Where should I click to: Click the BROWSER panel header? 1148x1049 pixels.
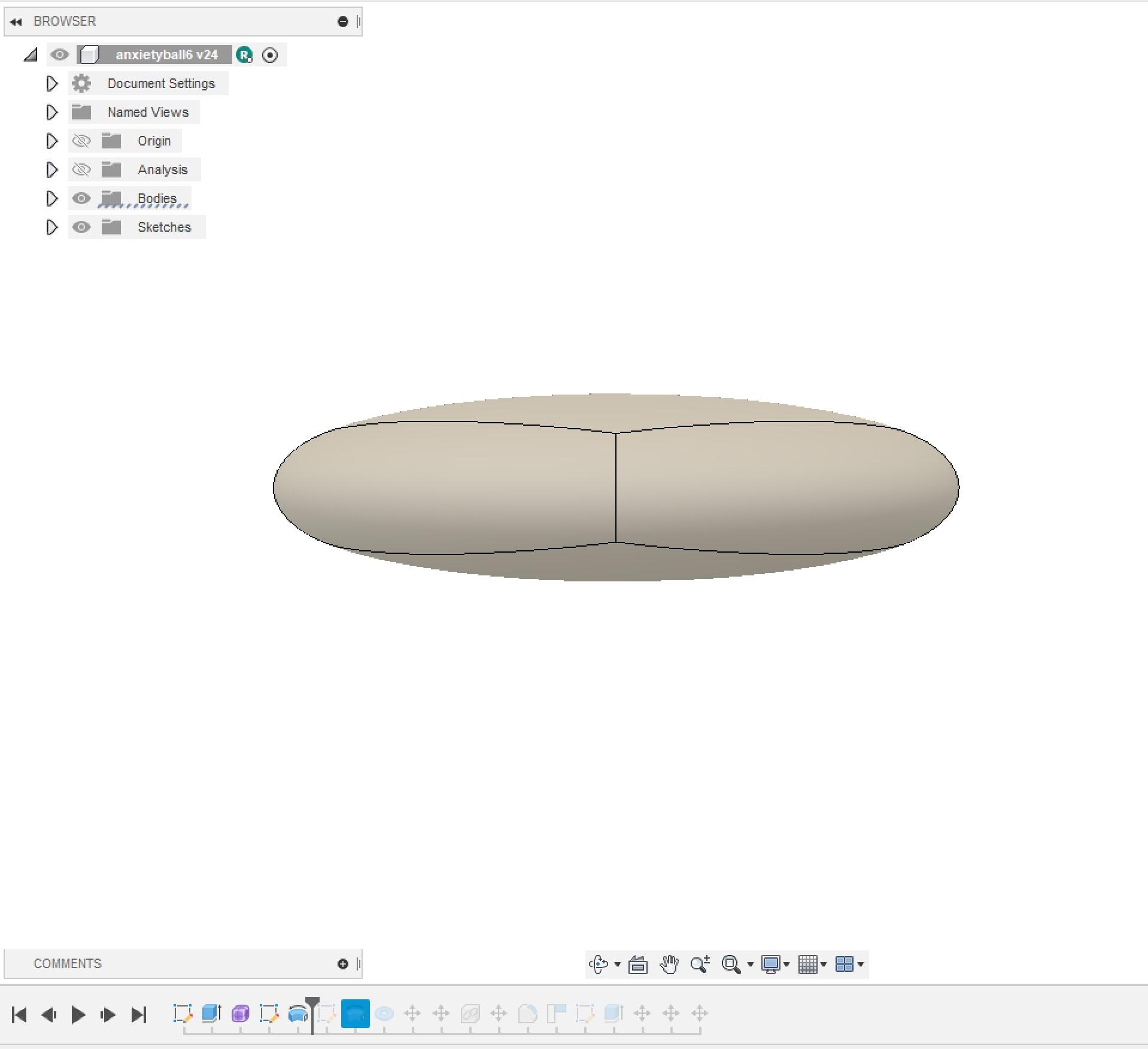tap(65, 21)
